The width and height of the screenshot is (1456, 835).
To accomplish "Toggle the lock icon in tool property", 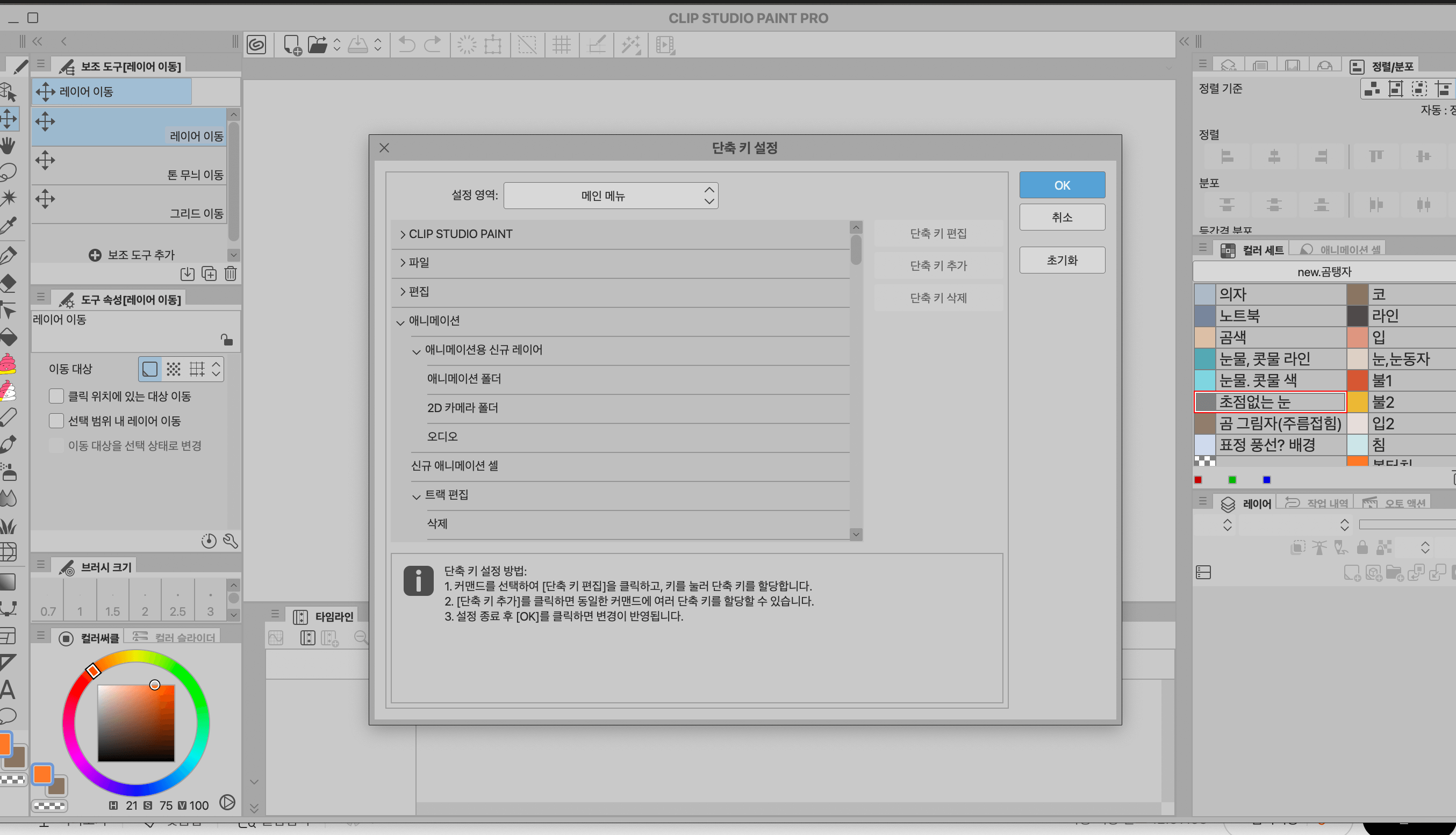I will [x=226, y=340].
